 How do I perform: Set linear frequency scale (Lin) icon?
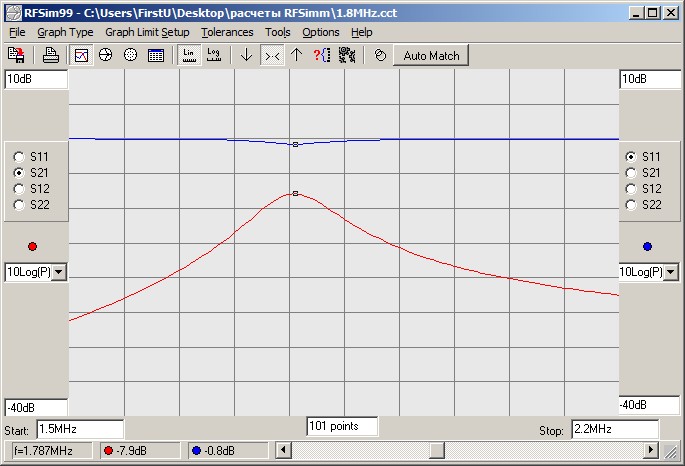189,55
